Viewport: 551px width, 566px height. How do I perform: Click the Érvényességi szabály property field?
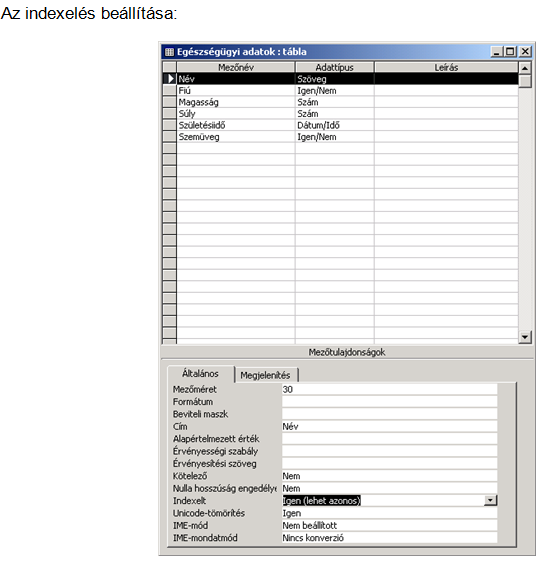pos(389,451)
